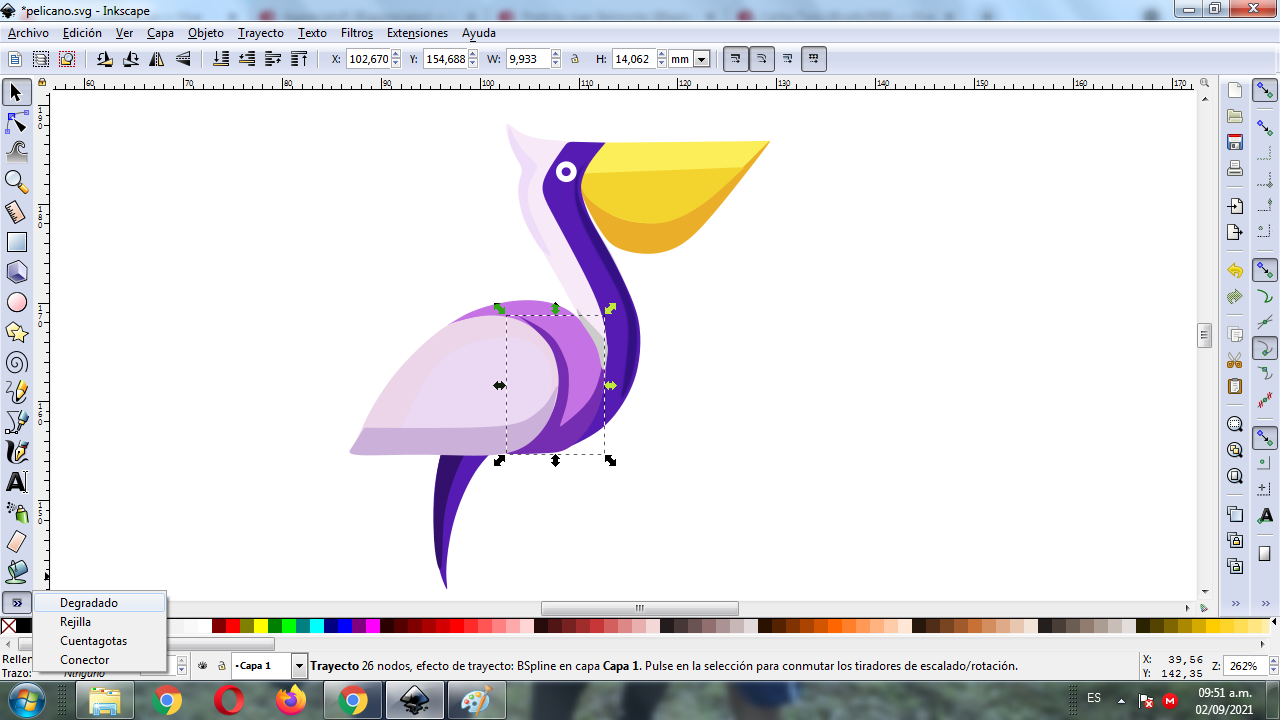Viewport: 1280px width, 720px height.
Task: Toggle global snapping at top of snap bar
Action: (1265, 91)
